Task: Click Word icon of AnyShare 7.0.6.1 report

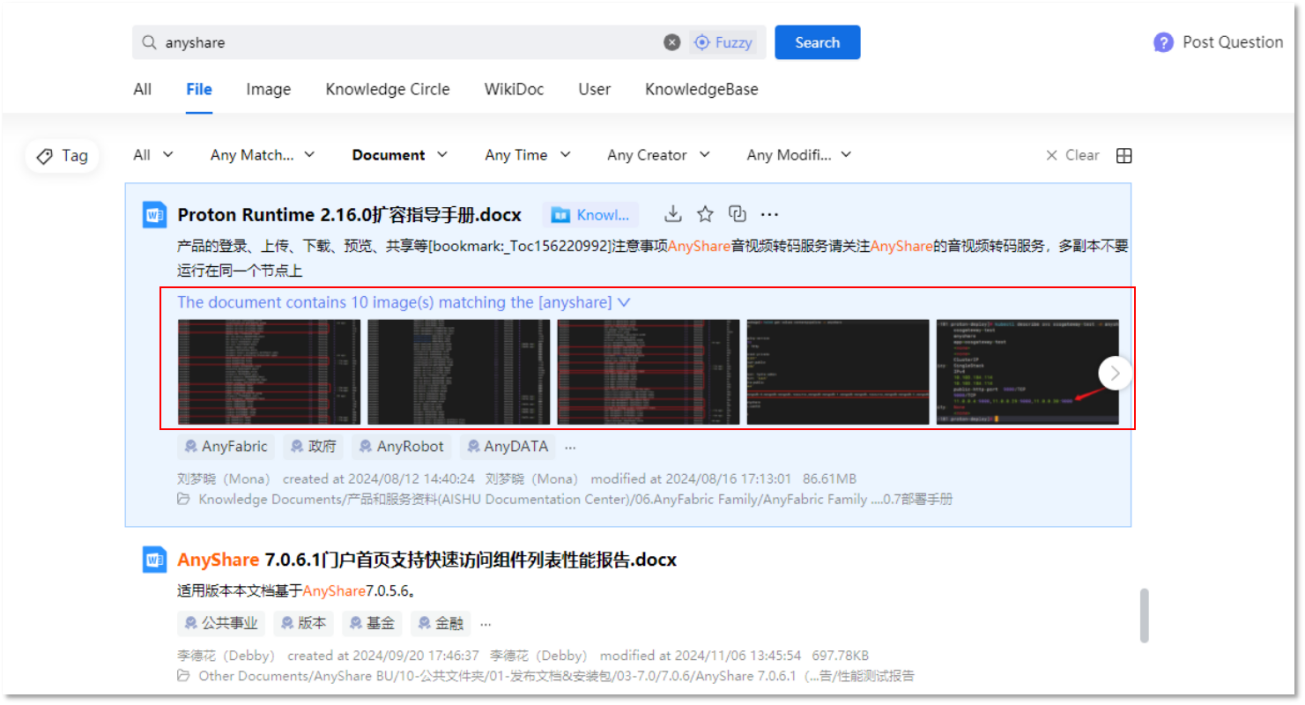Action: pos(154,559)
